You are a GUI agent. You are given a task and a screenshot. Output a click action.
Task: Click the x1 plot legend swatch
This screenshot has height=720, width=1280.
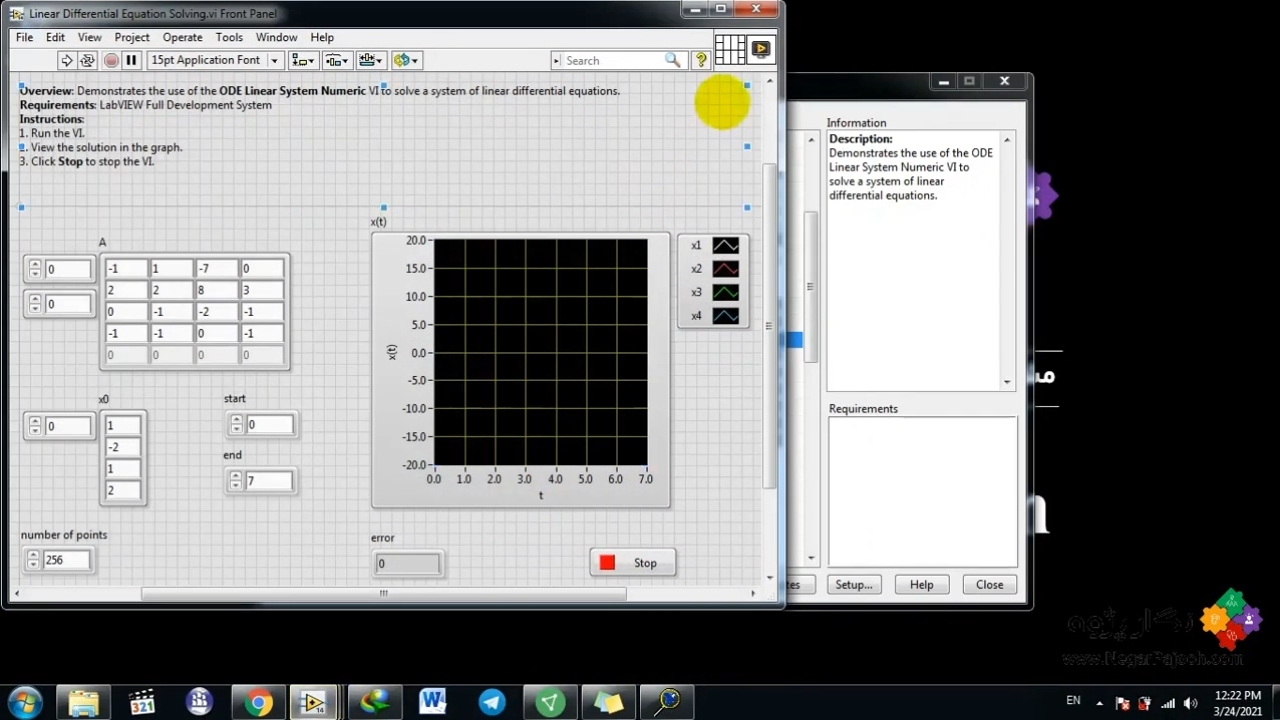click(725, 245)
